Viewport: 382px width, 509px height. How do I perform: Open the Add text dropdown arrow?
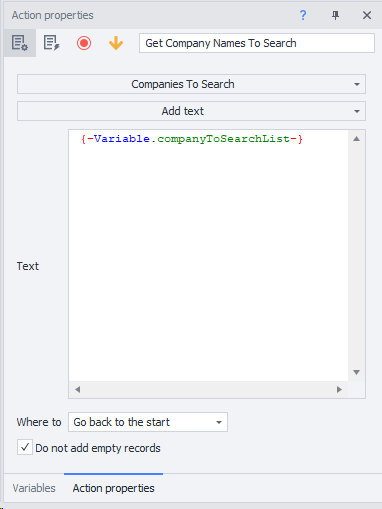(x=357, y=111)
